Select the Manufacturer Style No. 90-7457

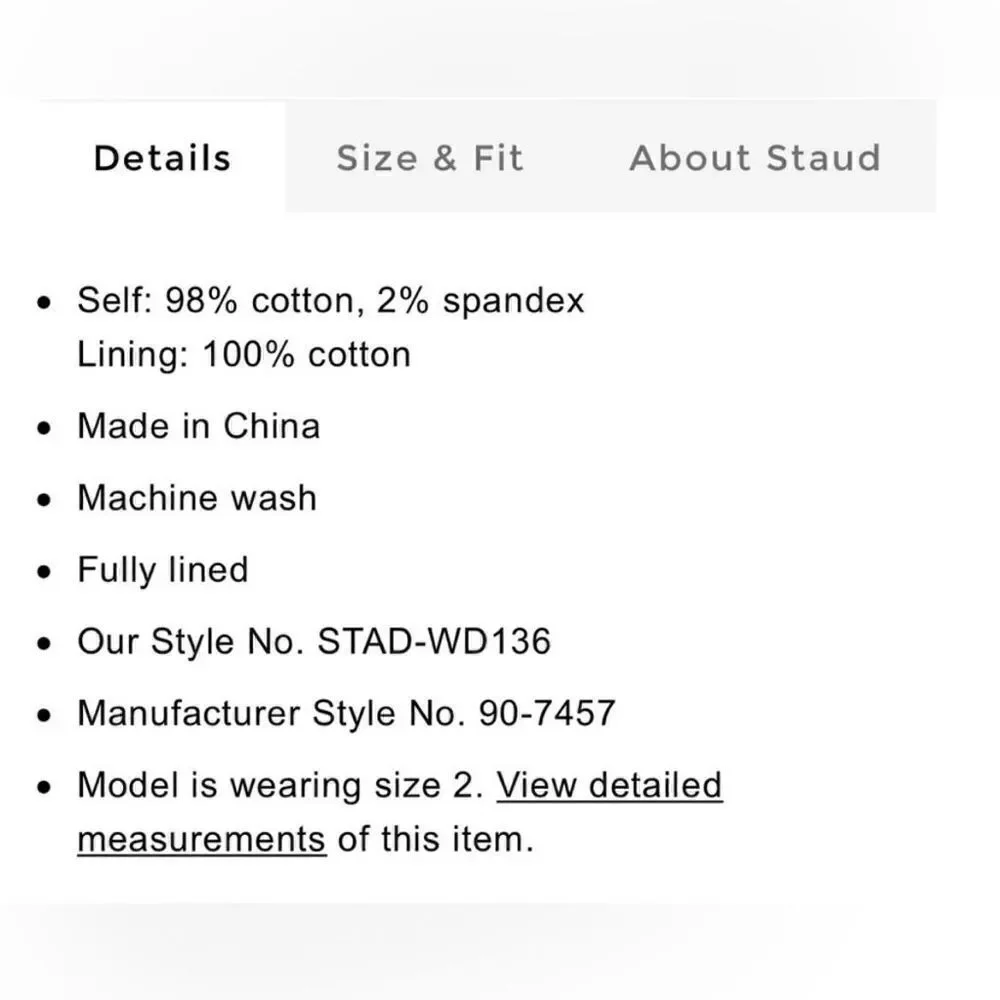(348, 713)
